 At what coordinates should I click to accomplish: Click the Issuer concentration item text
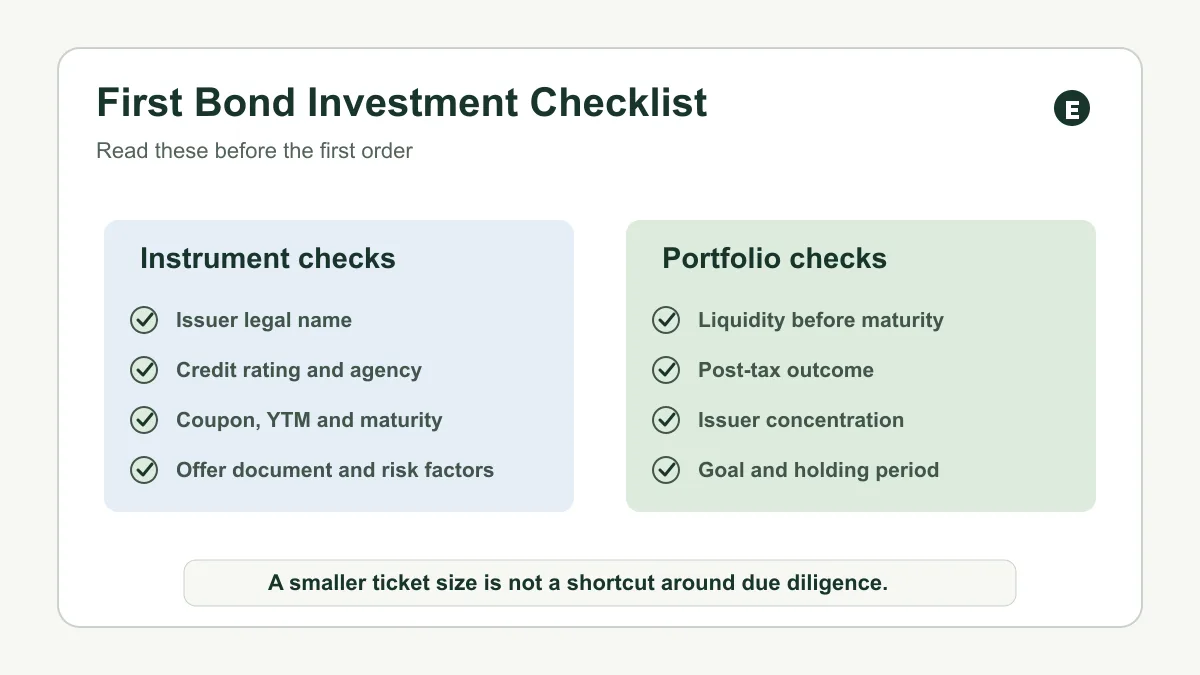pos(801,420)
